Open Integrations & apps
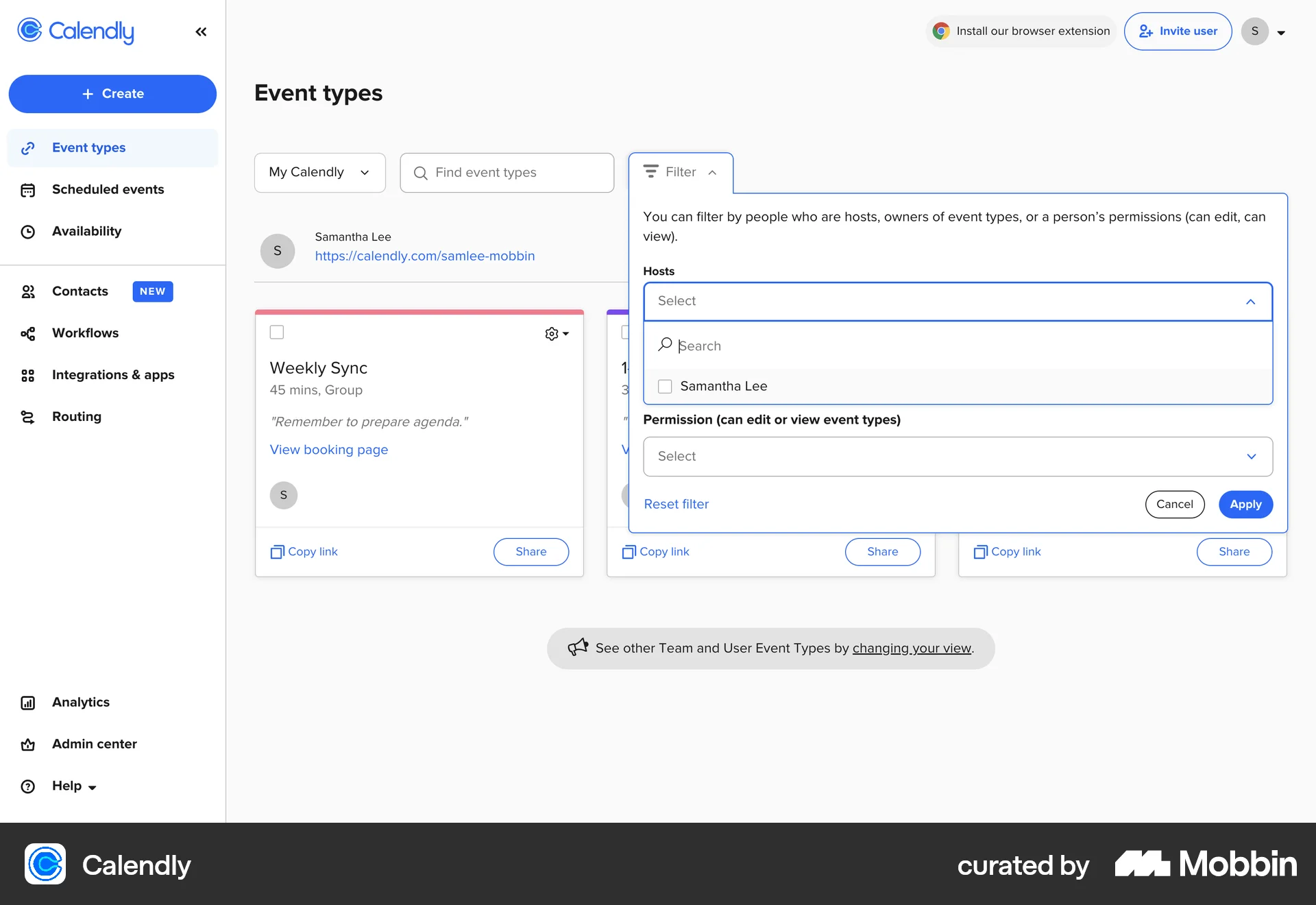The width and height of the screenshot is (1316, 905). pyautogui.click(x=112, y=375)
